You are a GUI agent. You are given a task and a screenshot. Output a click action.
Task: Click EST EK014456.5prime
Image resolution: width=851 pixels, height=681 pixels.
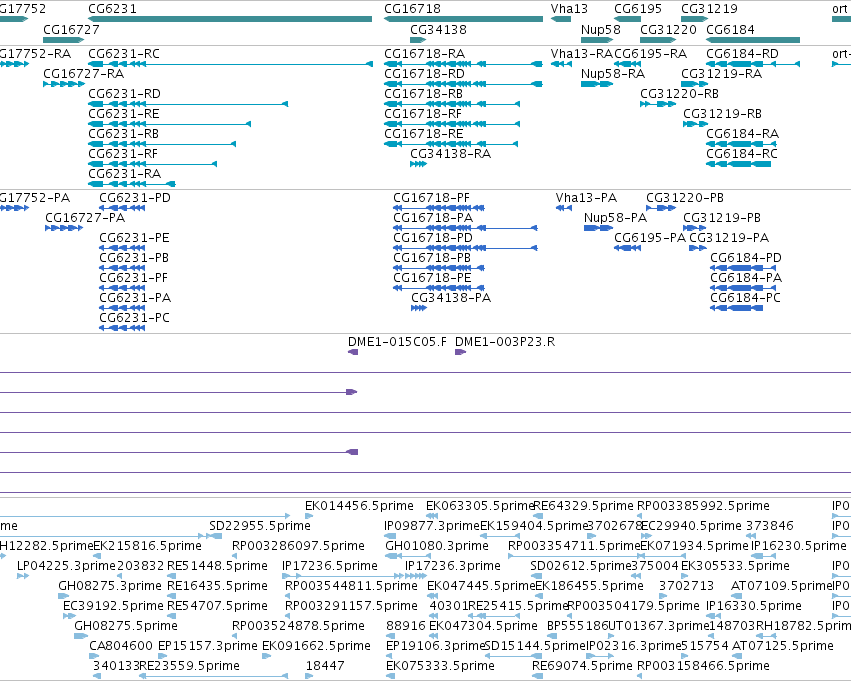point(309,516)
